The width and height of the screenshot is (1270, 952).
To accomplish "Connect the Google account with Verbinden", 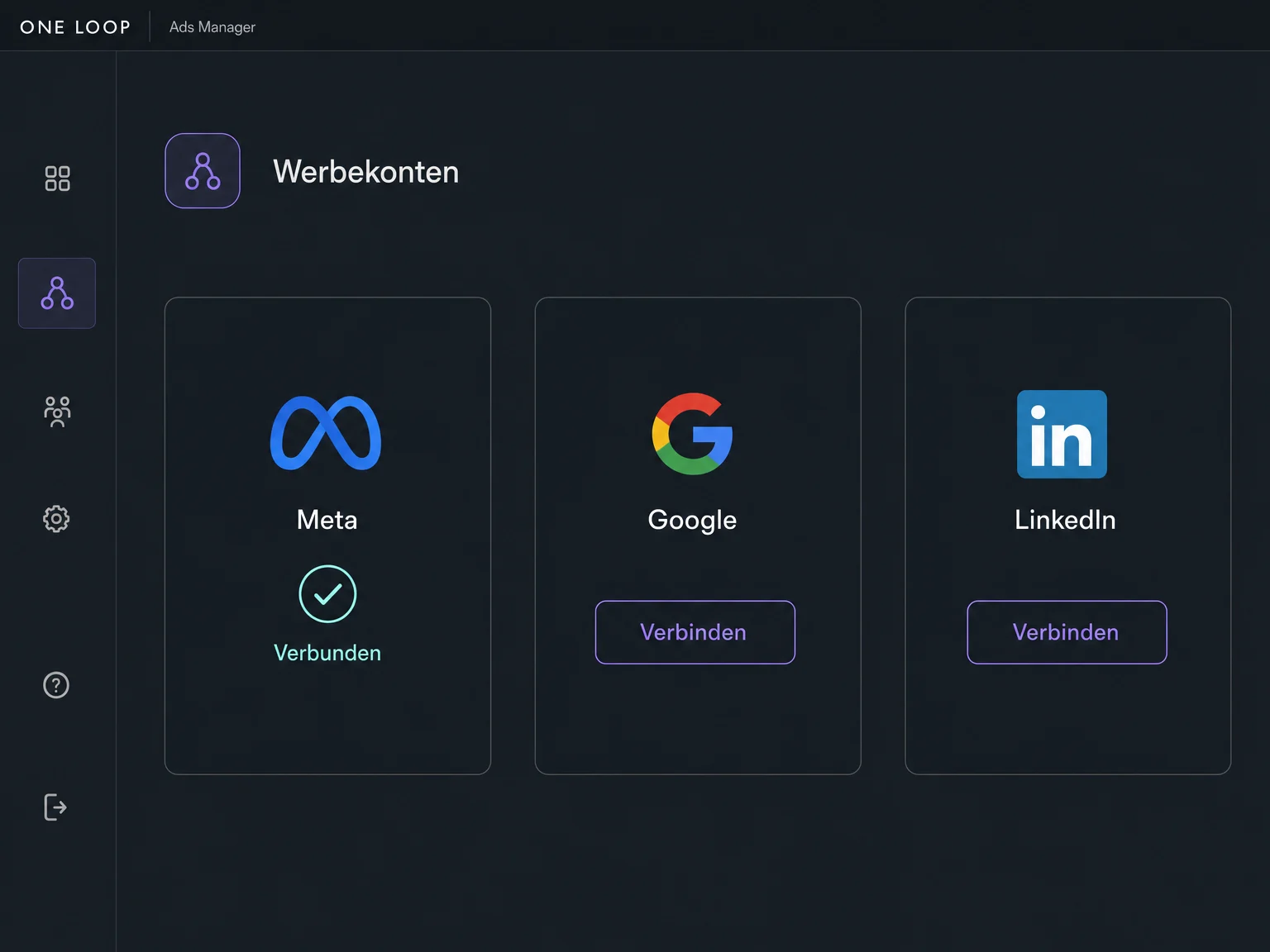I will click(x=695, y=632).
